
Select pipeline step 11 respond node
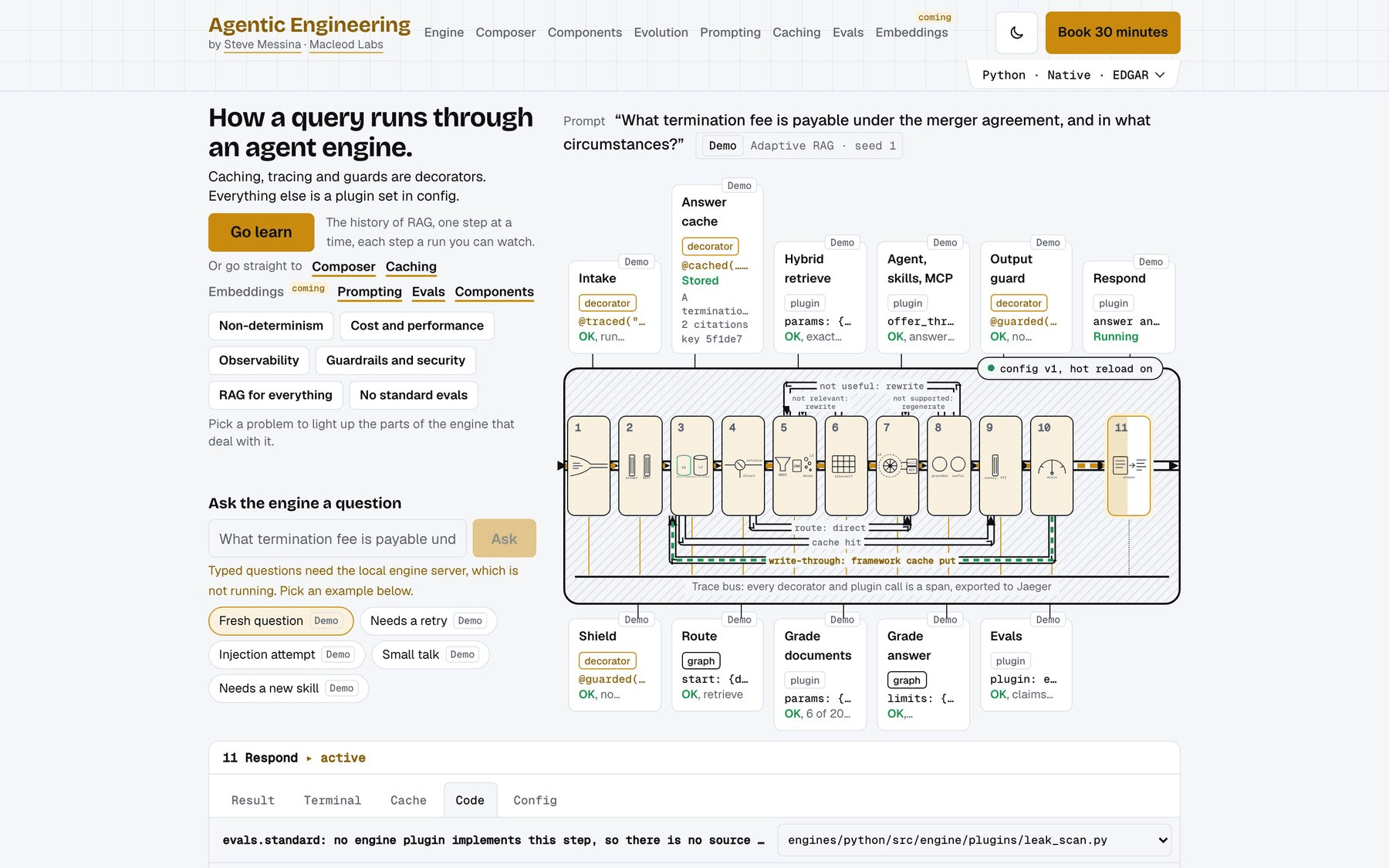pos(1129,466)
